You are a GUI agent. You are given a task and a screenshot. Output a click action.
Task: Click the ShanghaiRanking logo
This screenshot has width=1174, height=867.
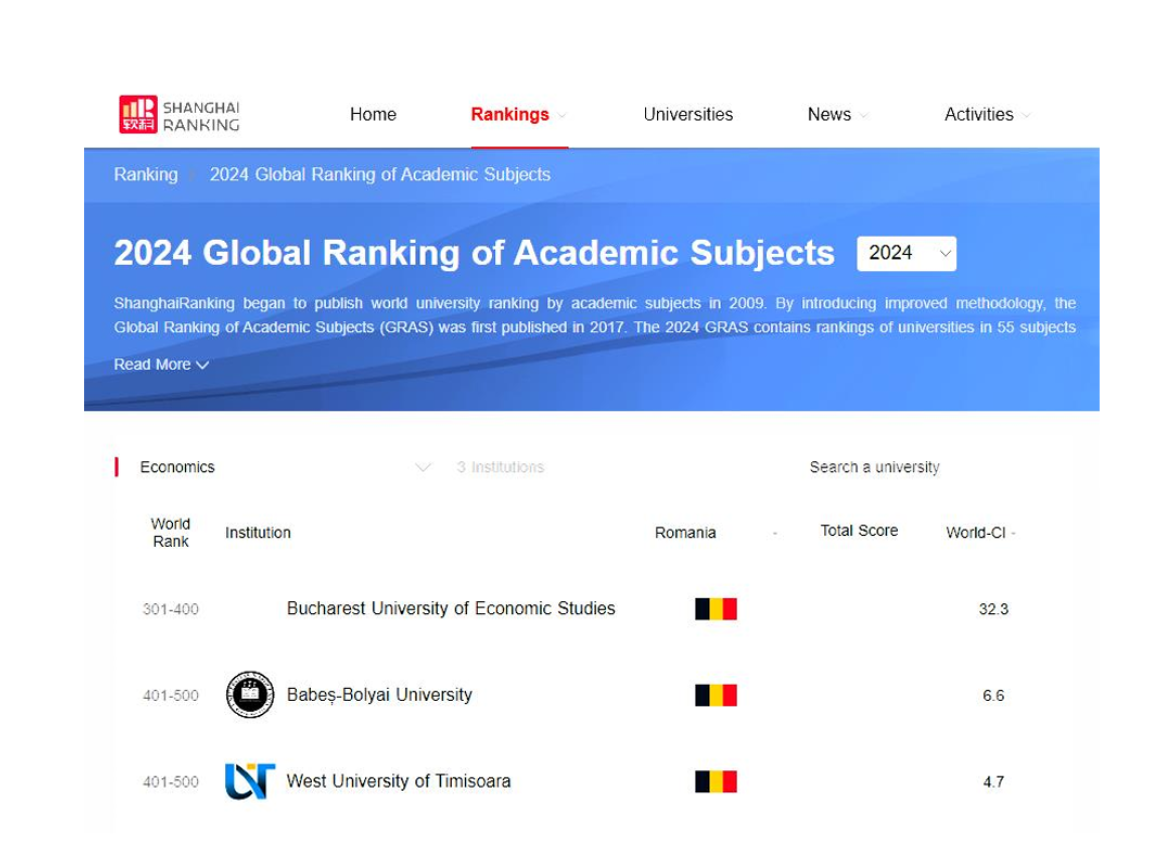pos(180,115)
